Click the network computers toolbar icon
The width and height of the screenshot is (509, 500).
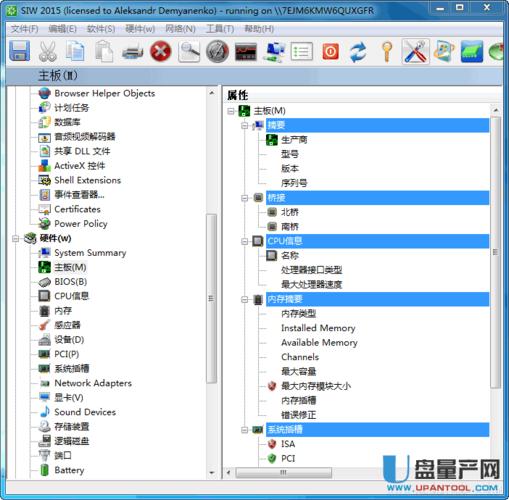pyautogui.click(x=274, y=52)
